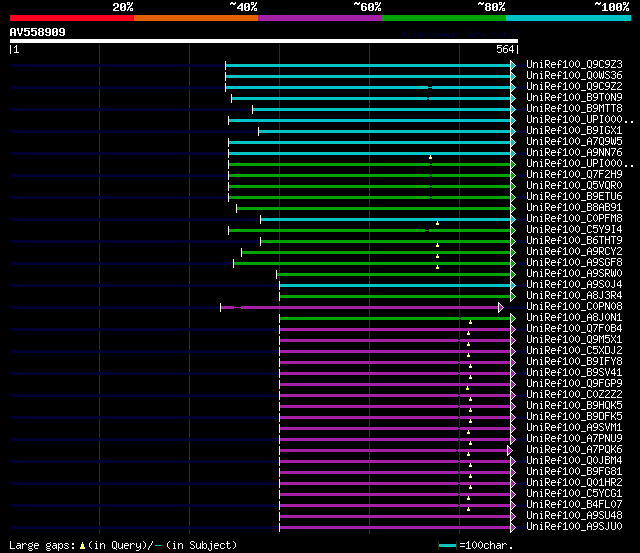640x553 pixels.
Task: Click the UniRef100_A9NN76 label
Action: [574, 153]
